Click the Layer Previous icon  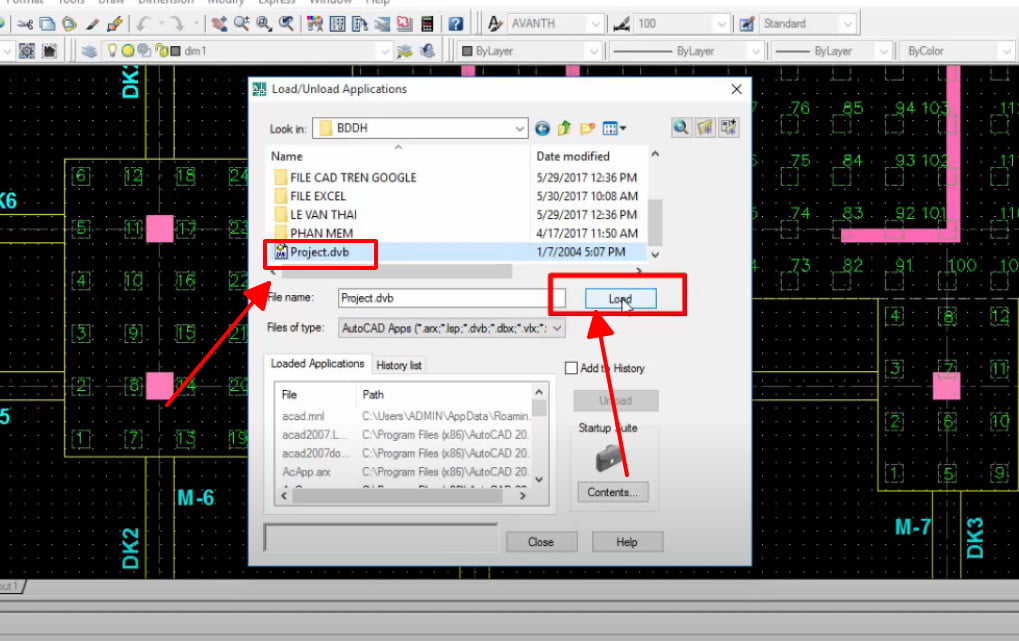click(x=427, y=51)
